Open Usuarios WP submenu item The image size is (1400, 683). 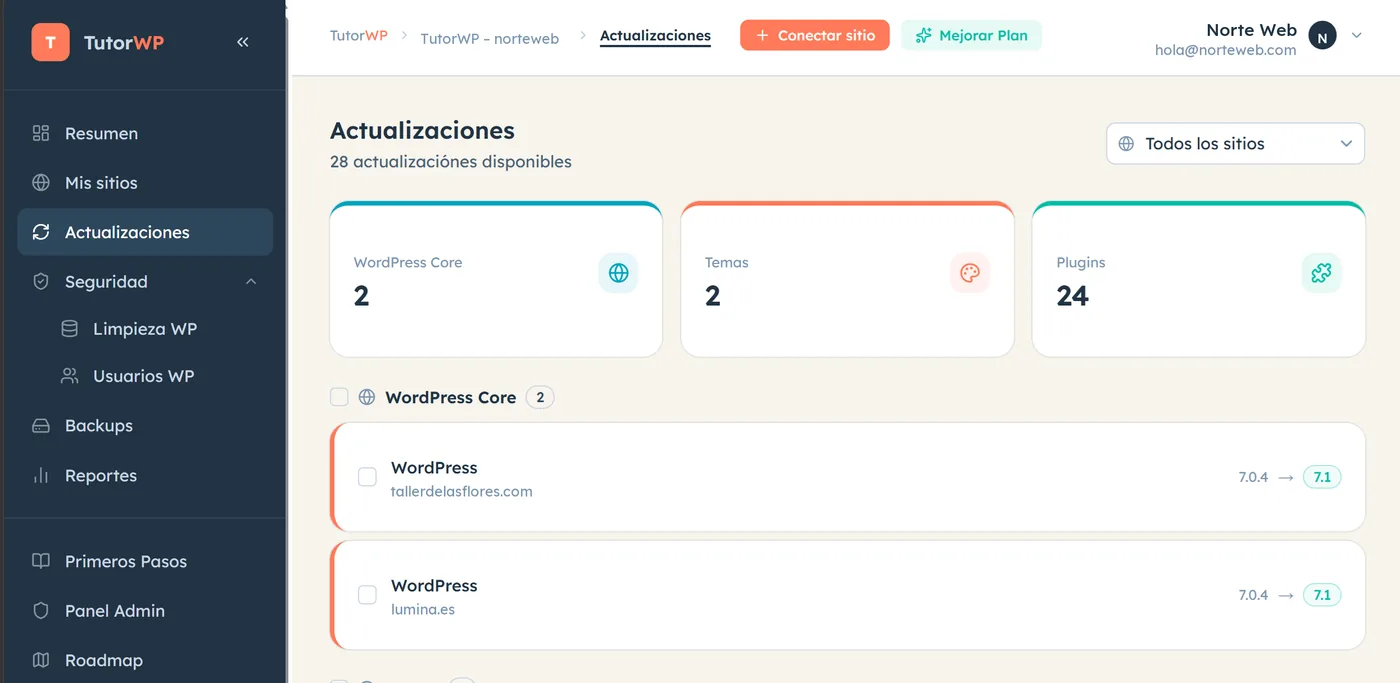click(145, 376)
